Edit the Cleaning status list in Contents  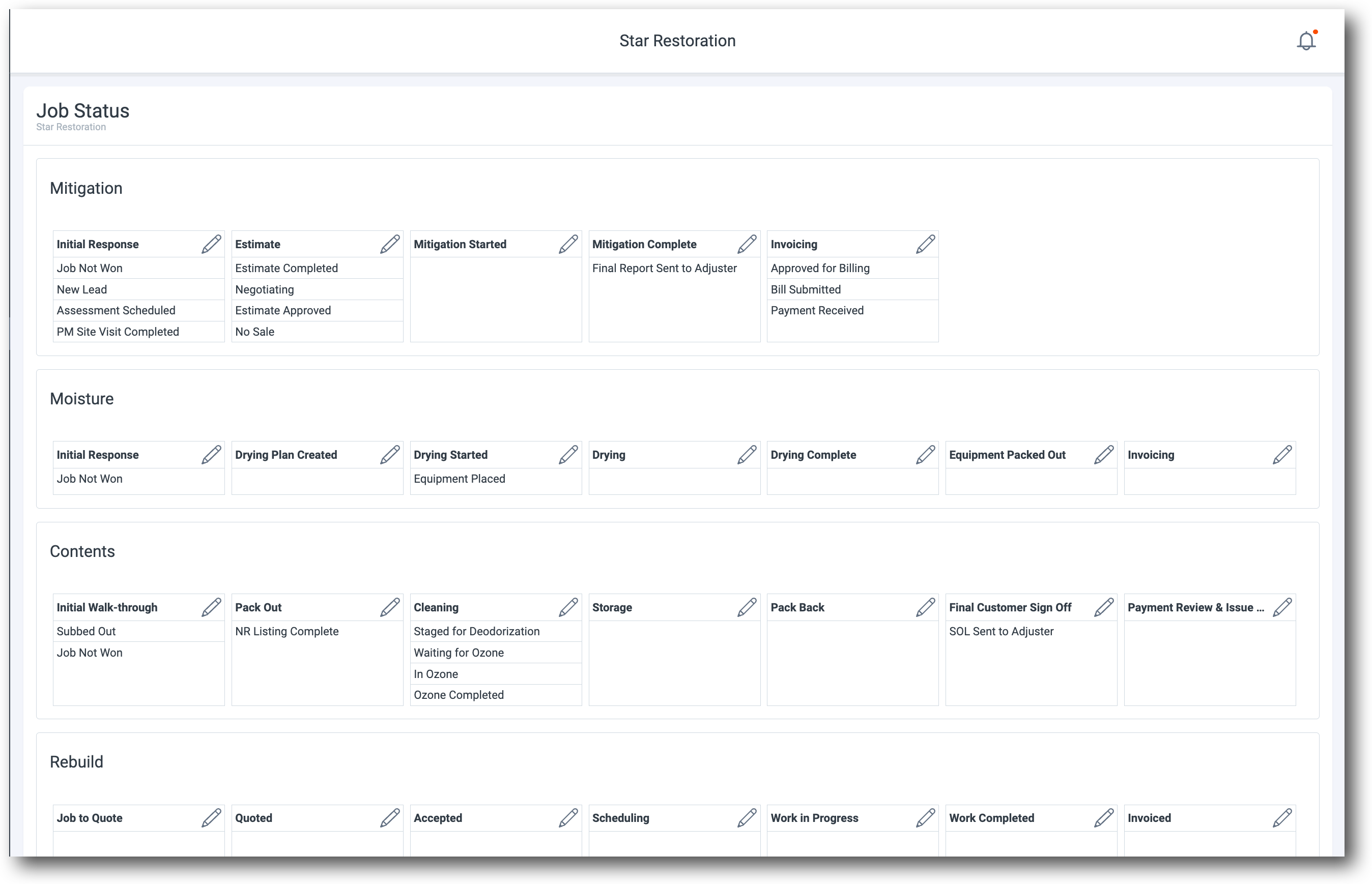click(568, 607)
